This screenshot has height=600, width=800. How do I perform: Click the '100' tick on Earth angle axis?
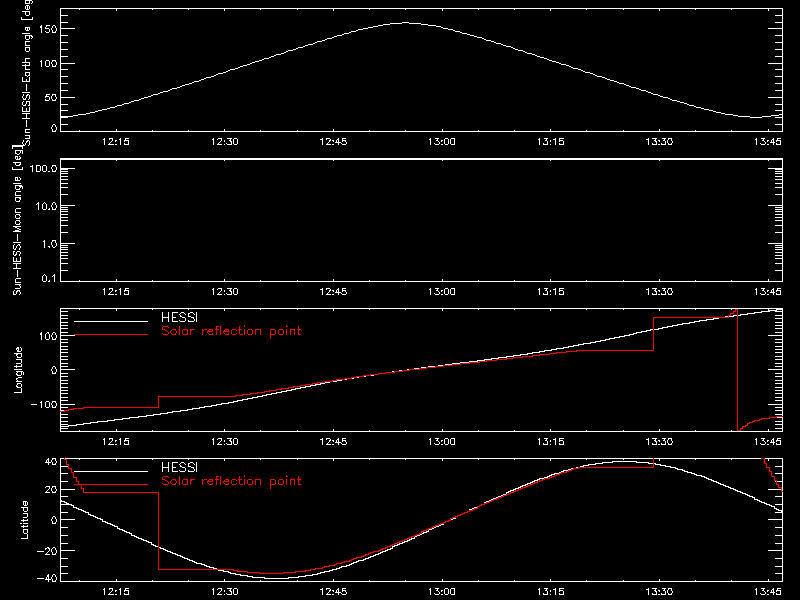tap(48, 64)
